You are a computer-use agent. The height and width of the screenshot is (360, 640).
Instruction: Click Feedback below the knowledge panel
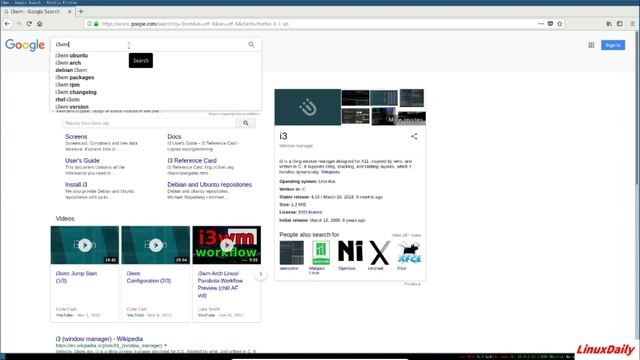pos(412,284)
